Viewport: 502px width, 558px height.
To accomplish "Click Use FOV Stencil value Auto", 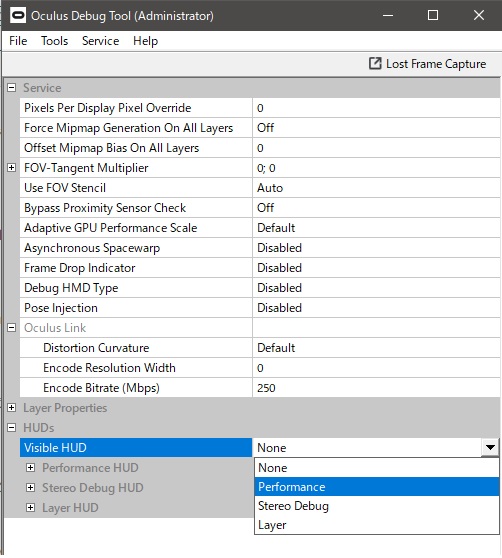I will [376, 188].
